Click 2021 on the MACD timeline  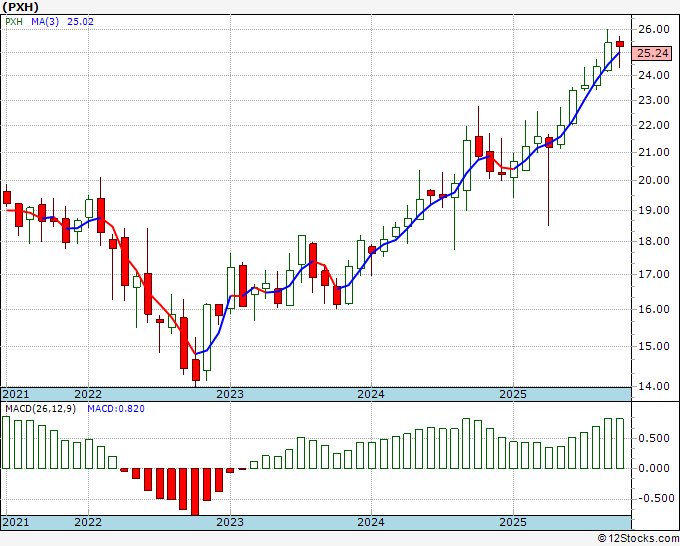pos(16,522)
